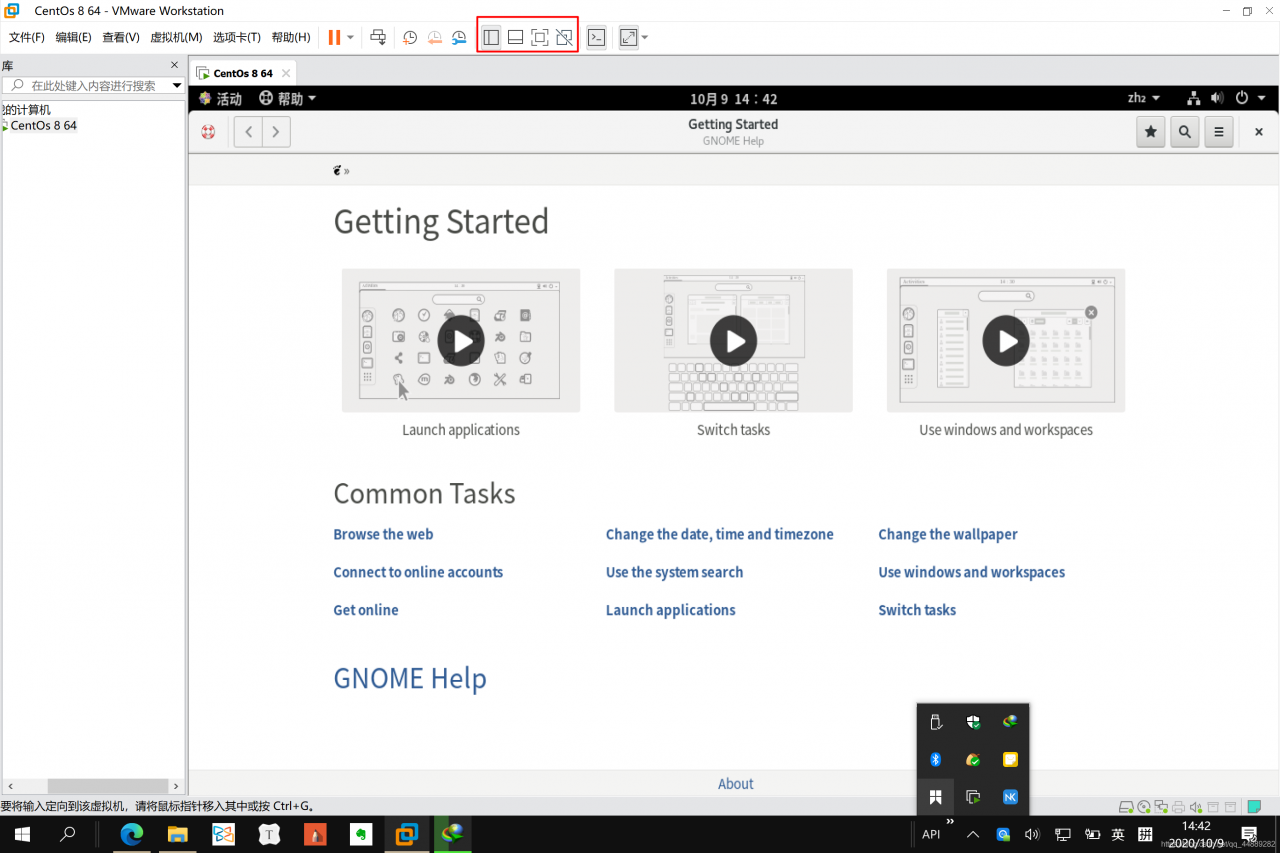Click the CD/DVD device status icon
Screen dimensions: 1280x853
(x=1143, y=807)
